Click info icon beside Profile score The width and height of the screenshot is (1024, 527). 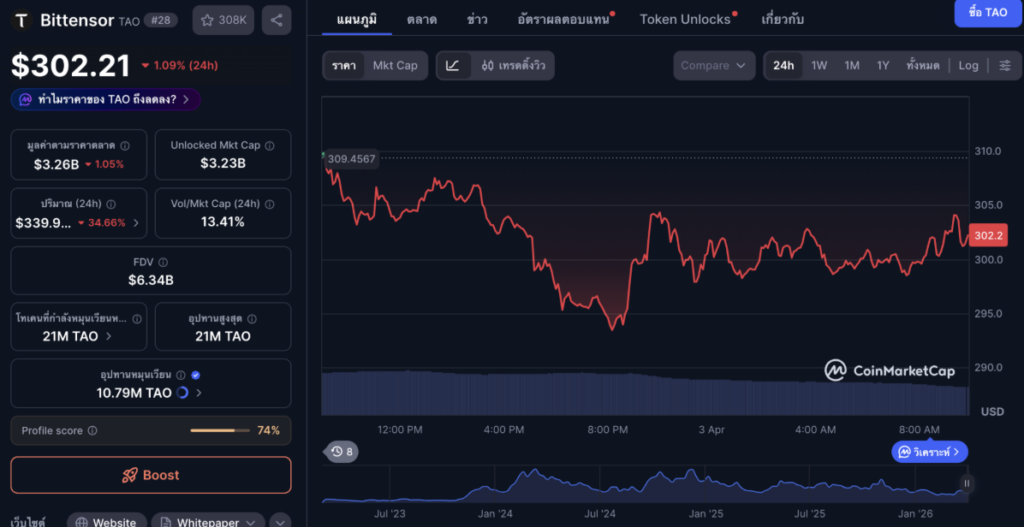(92, 430)
